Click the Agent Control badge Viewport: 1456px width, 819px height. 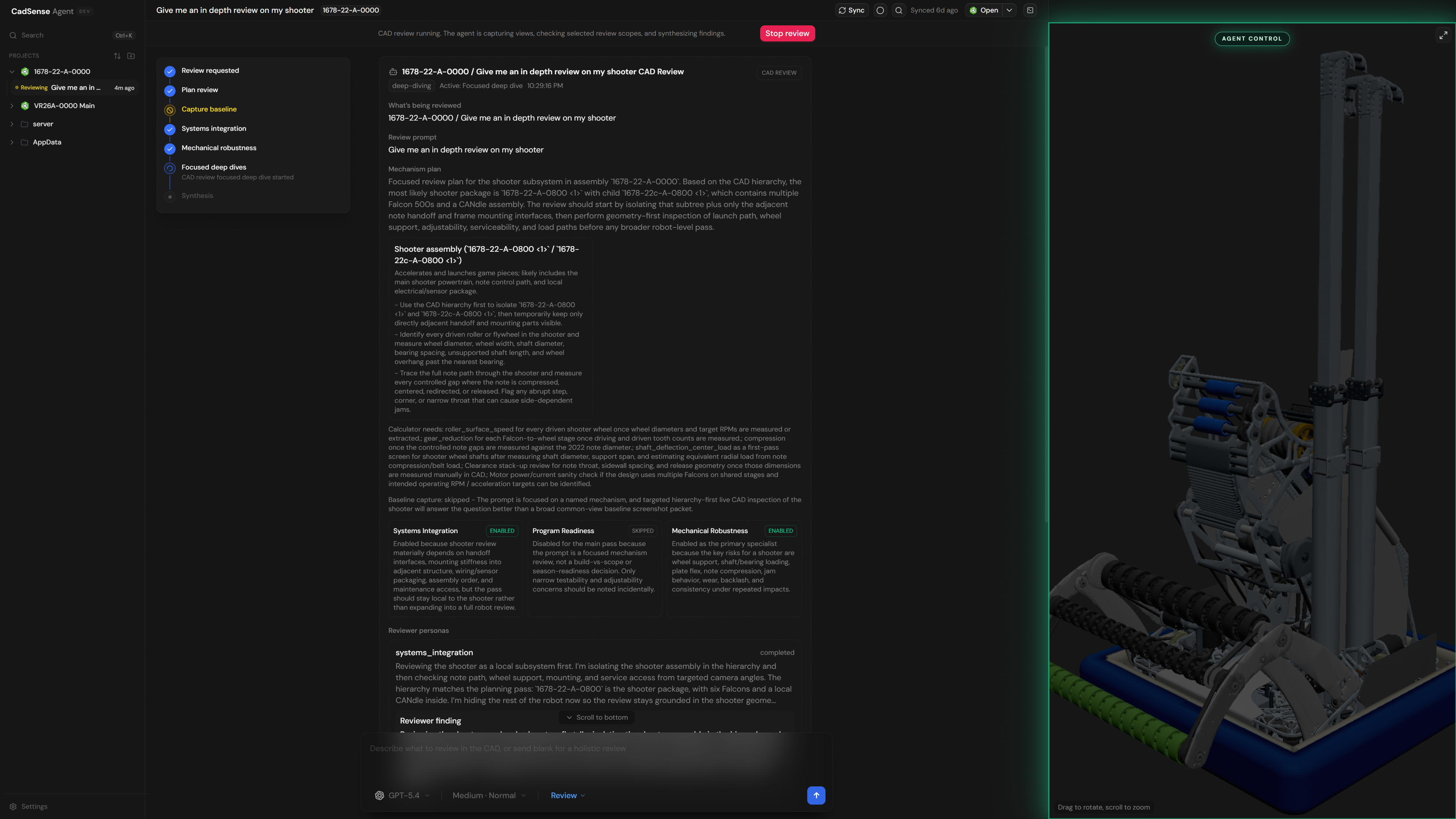point(1251,38)
